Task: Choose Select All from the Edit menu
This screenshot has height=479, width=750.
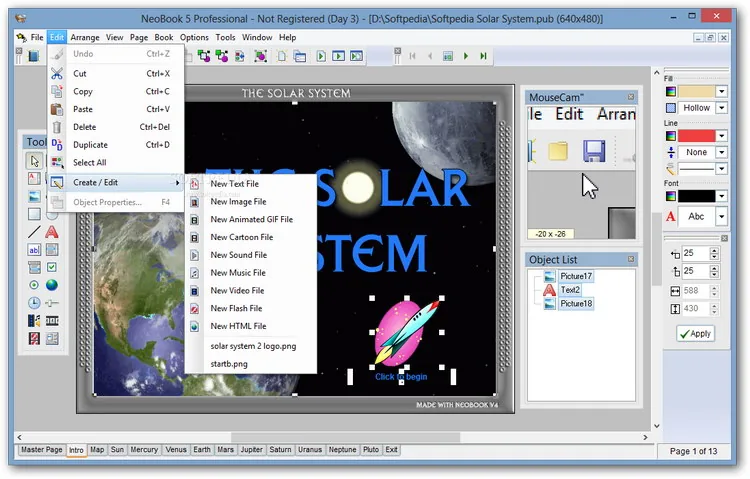Action: tap(116, 163)
